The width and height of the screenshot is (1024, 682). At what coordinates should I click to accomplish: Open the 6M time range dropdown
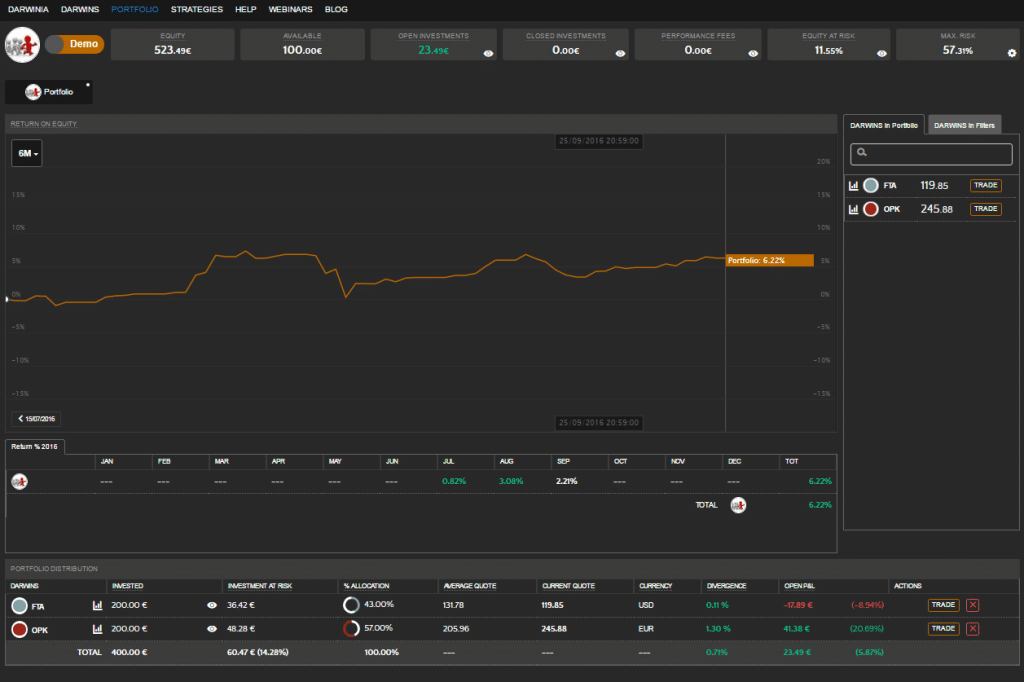pos(27,153)
